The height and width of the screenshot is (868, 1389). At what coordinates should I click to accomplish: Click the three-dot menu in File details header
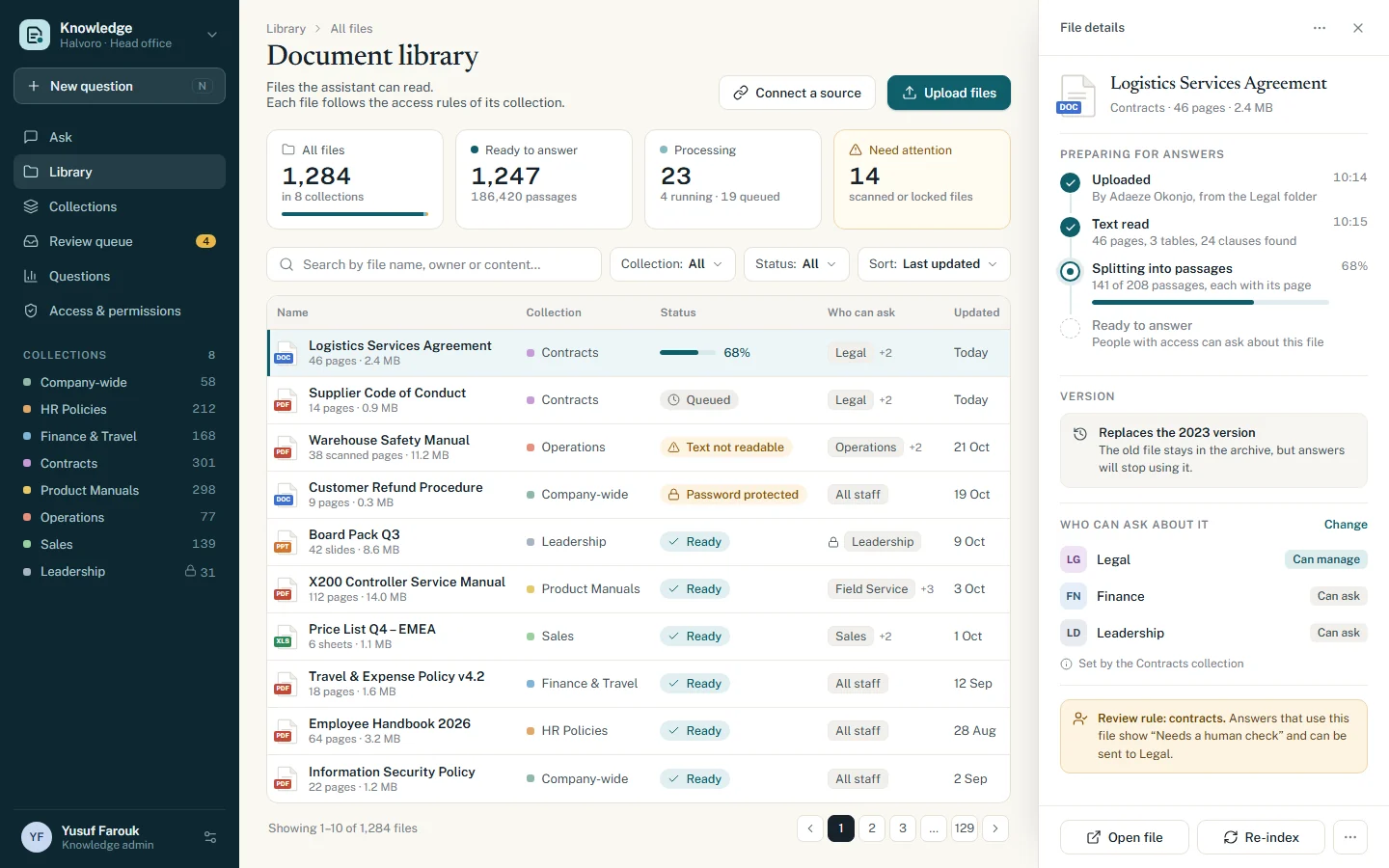point(1320,28)
